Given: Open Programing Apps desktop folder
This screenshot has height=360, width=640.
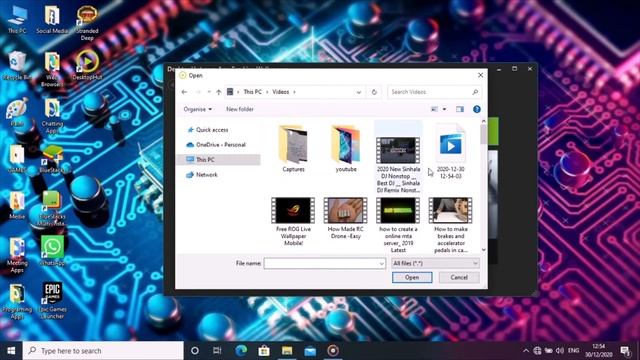Looking at the screenshot, I should pos(17,302).
